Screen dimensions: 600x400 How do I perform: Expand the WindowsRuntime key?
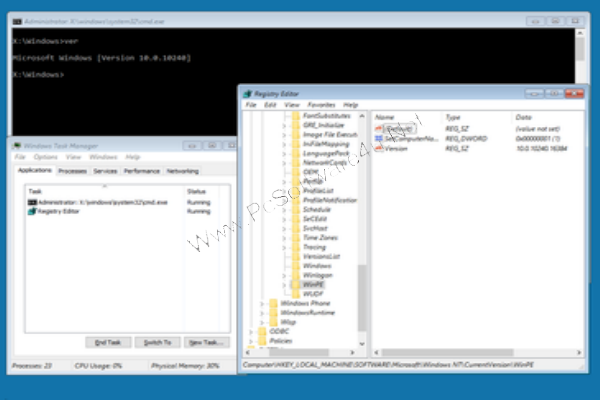(262, 313)
